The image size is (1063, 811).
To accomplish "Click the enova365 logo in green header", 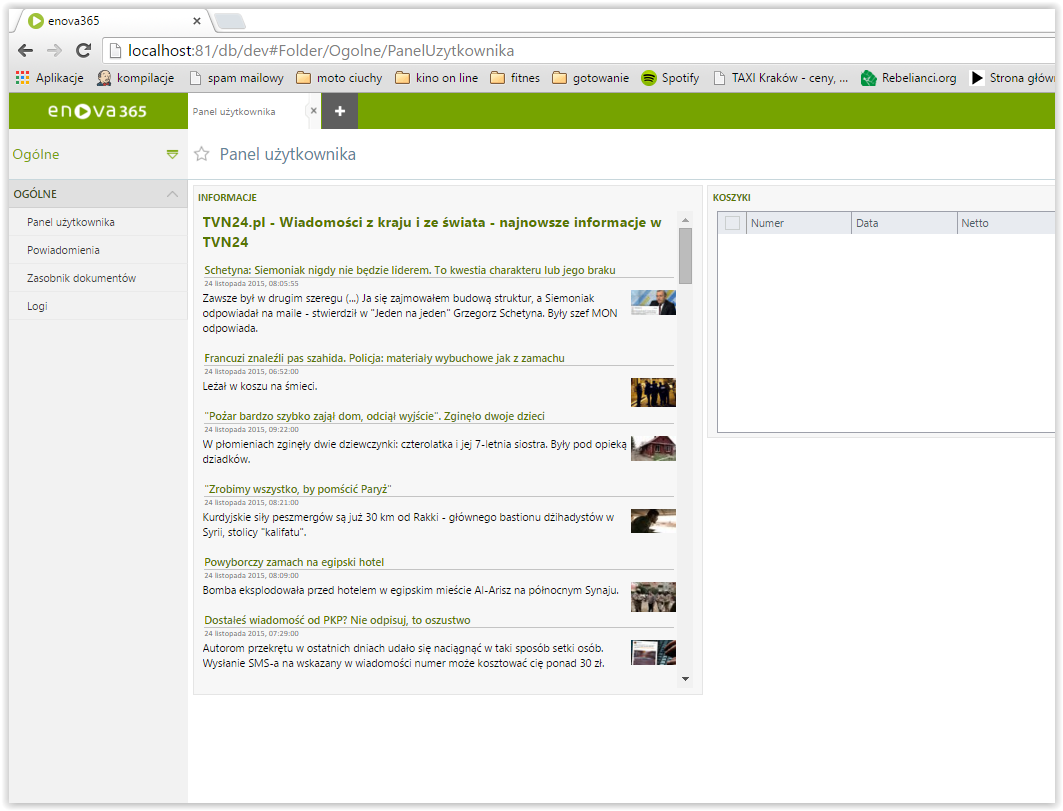I will point(97,111).
